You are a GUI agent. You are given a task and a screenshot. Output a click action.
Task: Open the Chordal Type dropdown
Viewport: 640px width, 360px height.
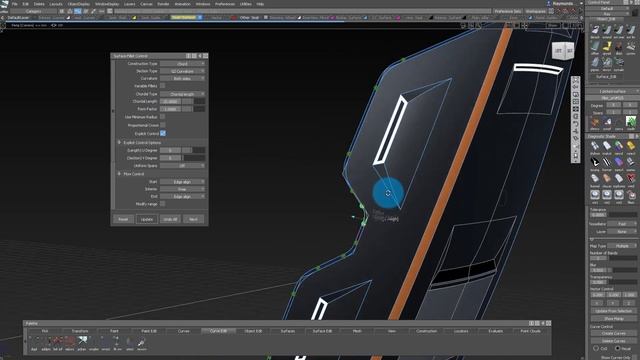point(182,94)
